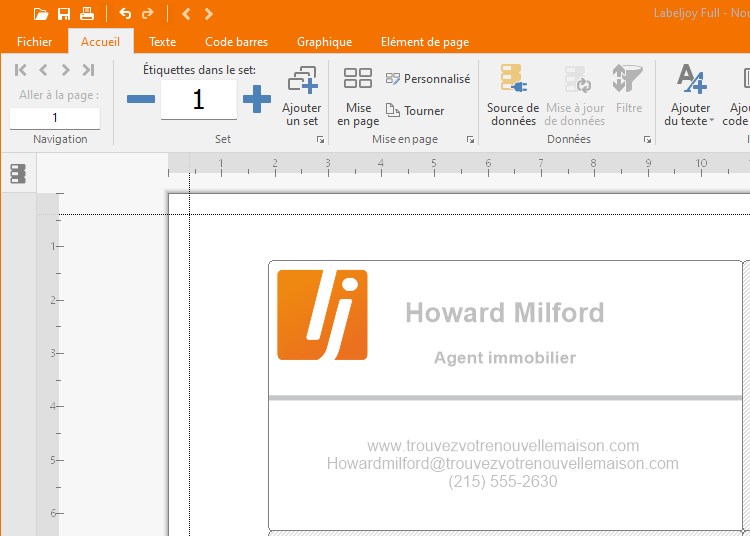
Task: Open the 'Filtre' data filter
Action: 628,89
